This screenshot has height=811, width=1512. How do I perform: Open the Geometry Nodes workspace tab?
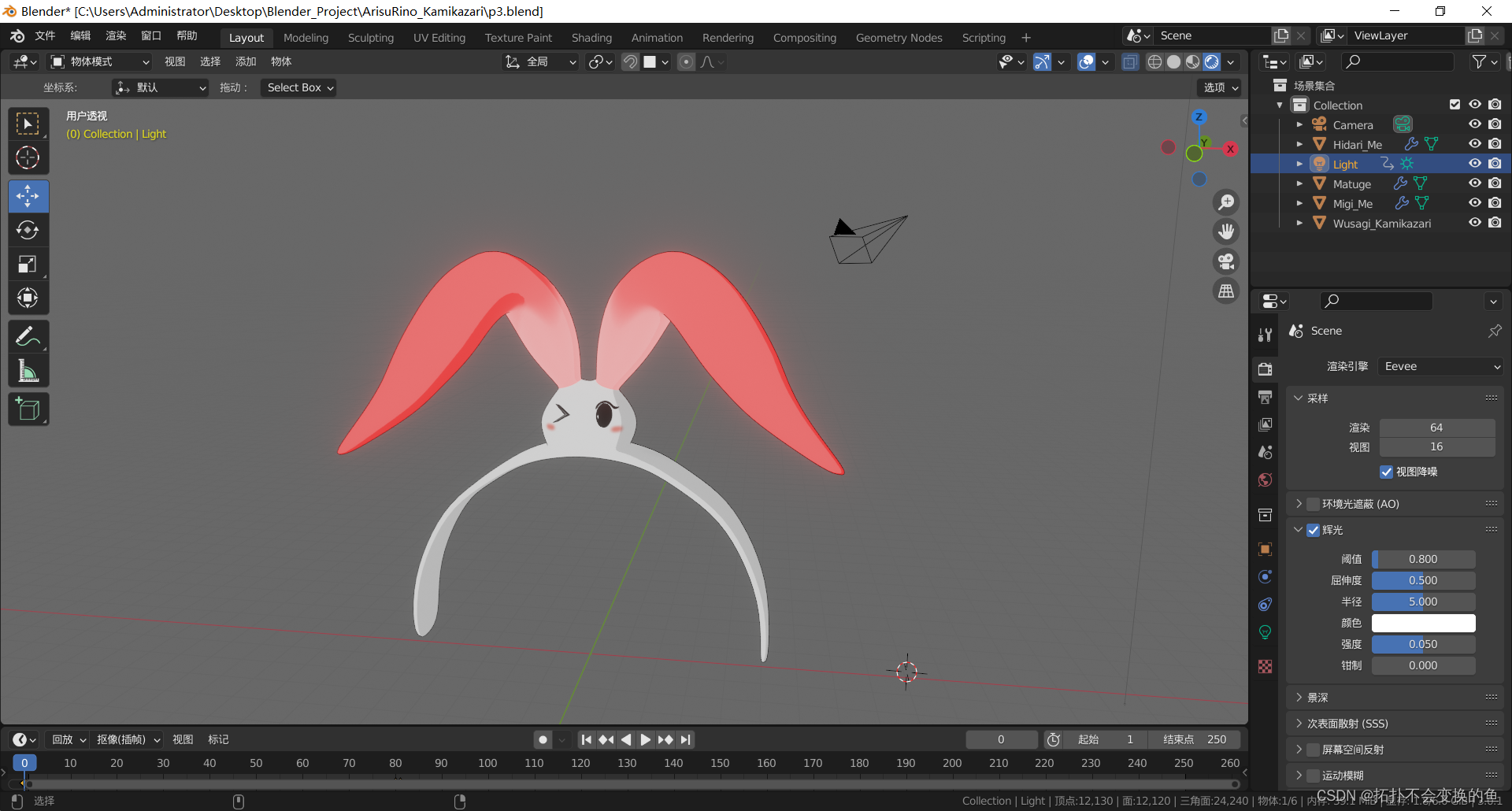tap(899, 38)
